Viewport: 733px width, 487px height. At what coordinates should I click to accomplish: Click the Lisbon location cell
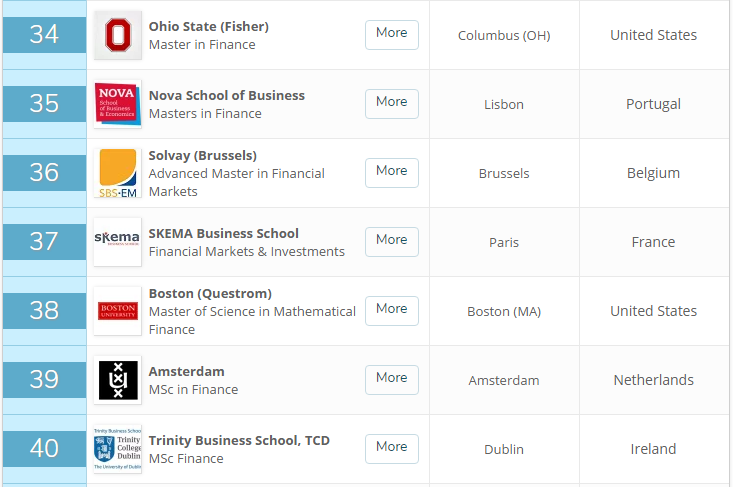(504, 104)
